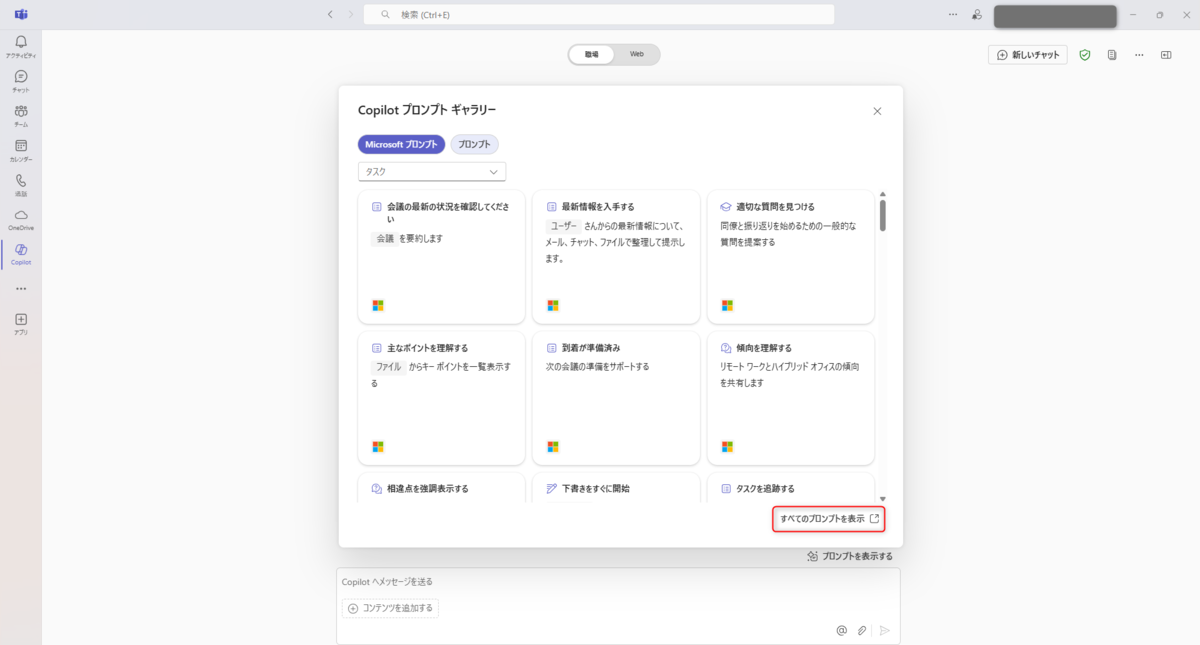Open the アプリ plus icon in the sidebar
Image resolution: width=1200 pixels, height=645 pixels.
point(21,323)
